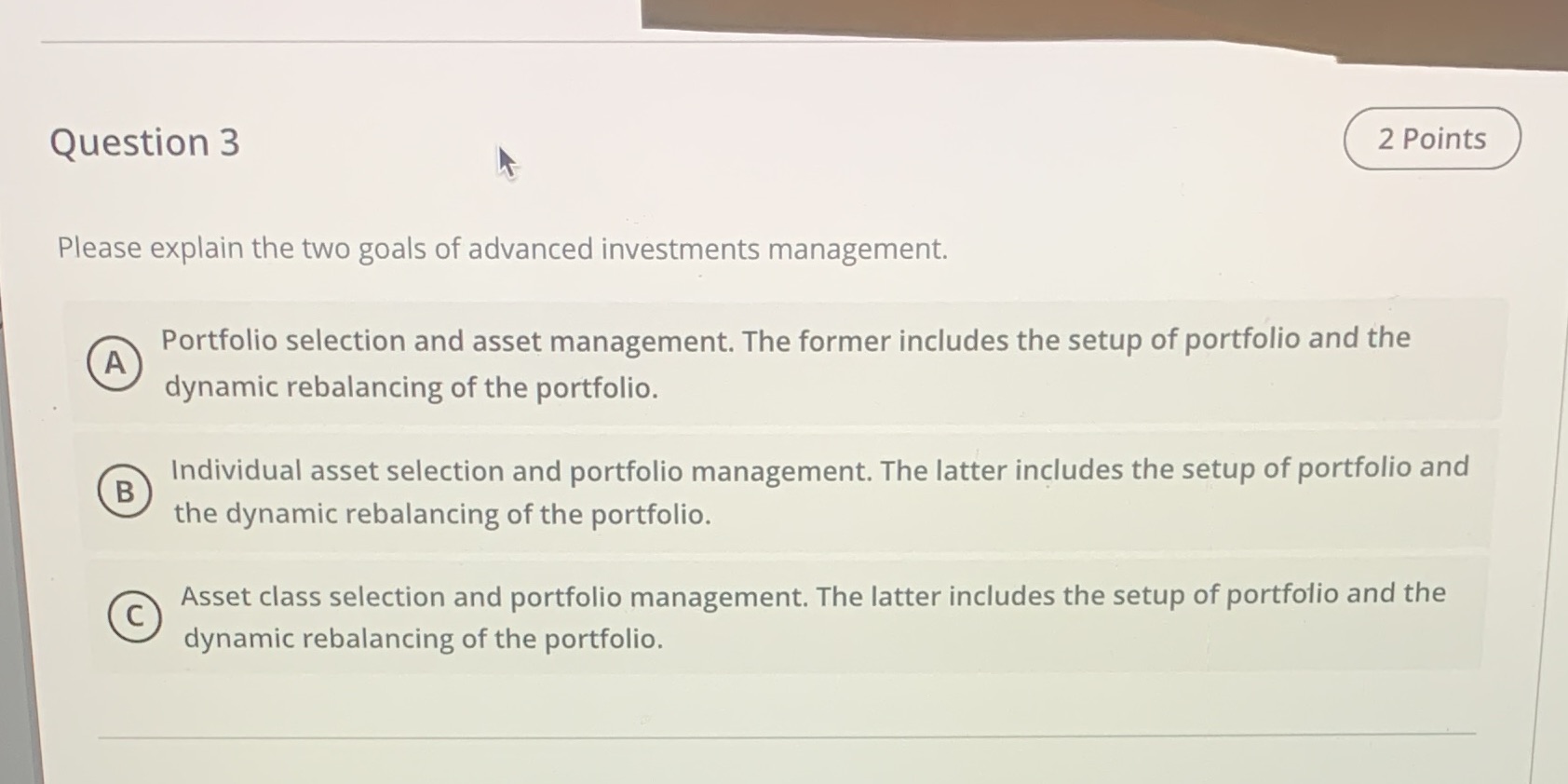Select answer choice B circle

pos(124,493)
